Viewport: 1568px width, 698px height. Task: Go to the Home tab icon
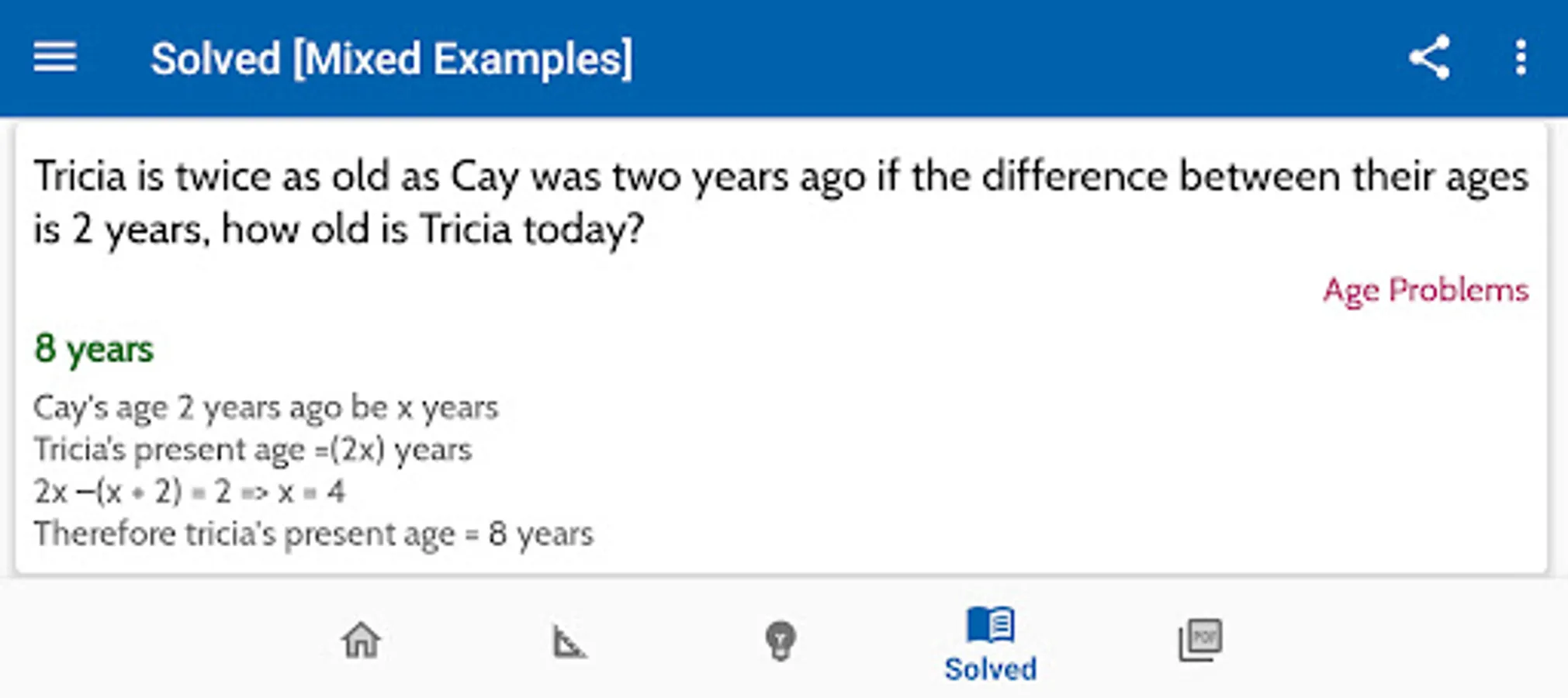click(x=361, y=641)
